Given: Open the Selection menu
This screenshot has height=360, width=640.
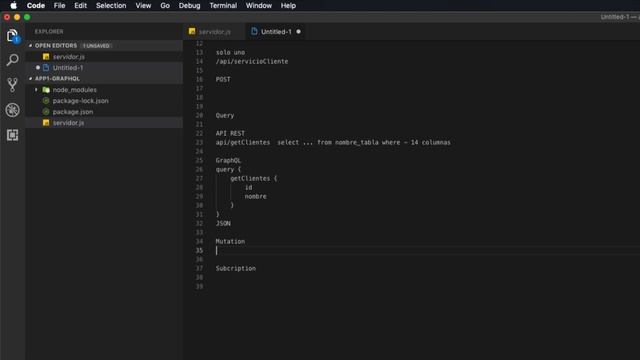Looking at the screenshot, I should (x=111, y=5).
